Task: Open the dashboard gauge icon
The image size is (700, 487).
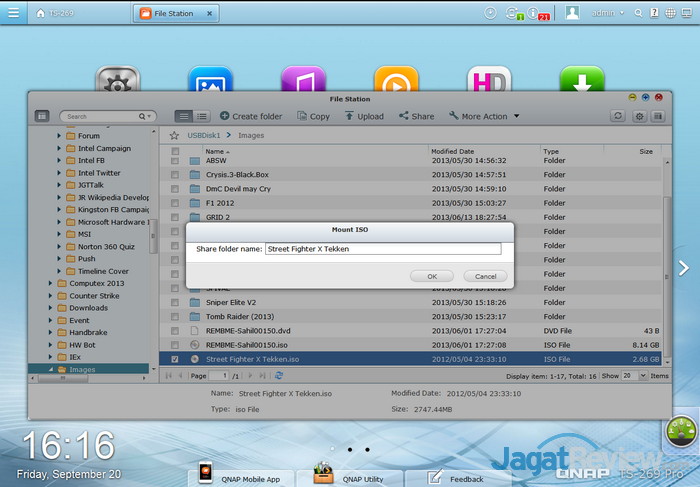Action: (681, 432)
